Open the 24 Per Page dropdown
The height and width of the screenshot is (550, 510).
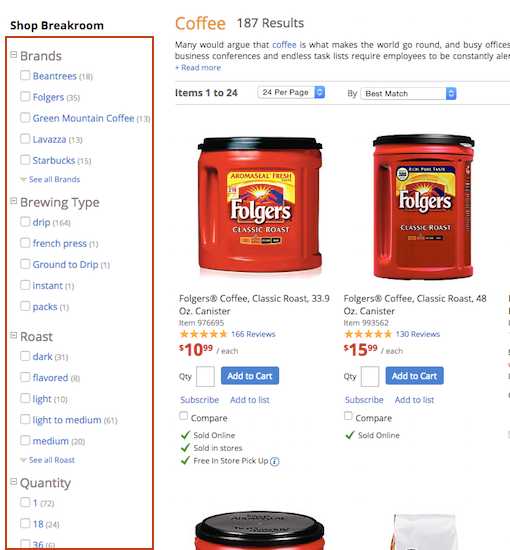click(x=291, y=92)
